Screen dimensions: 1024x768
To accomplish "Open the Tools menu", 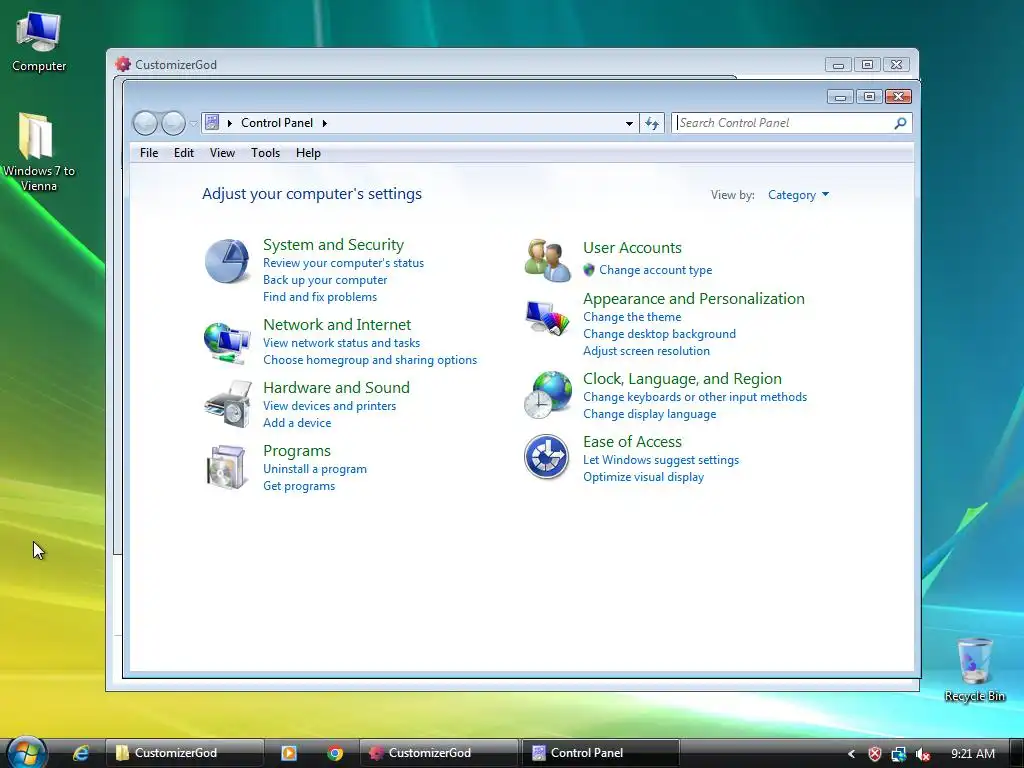I will point(265,153).
